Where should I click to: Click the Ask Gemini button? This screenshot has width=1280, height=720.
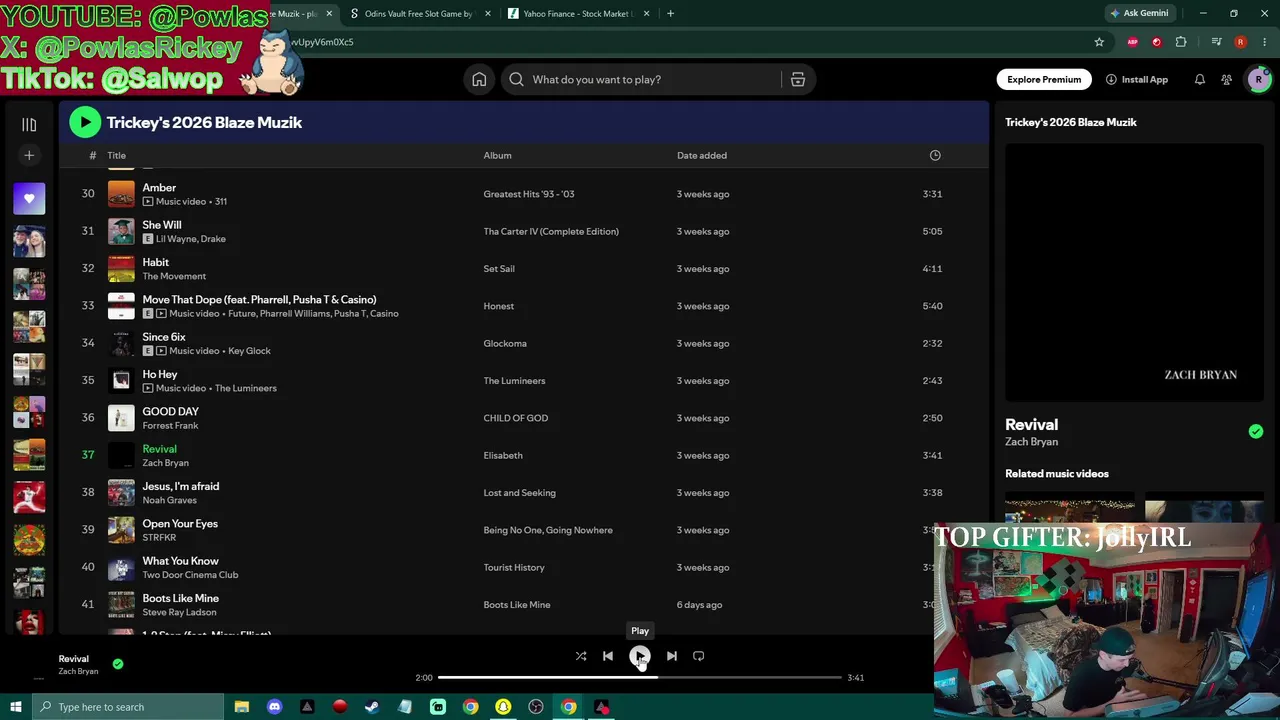click(x=1138, y=14)
